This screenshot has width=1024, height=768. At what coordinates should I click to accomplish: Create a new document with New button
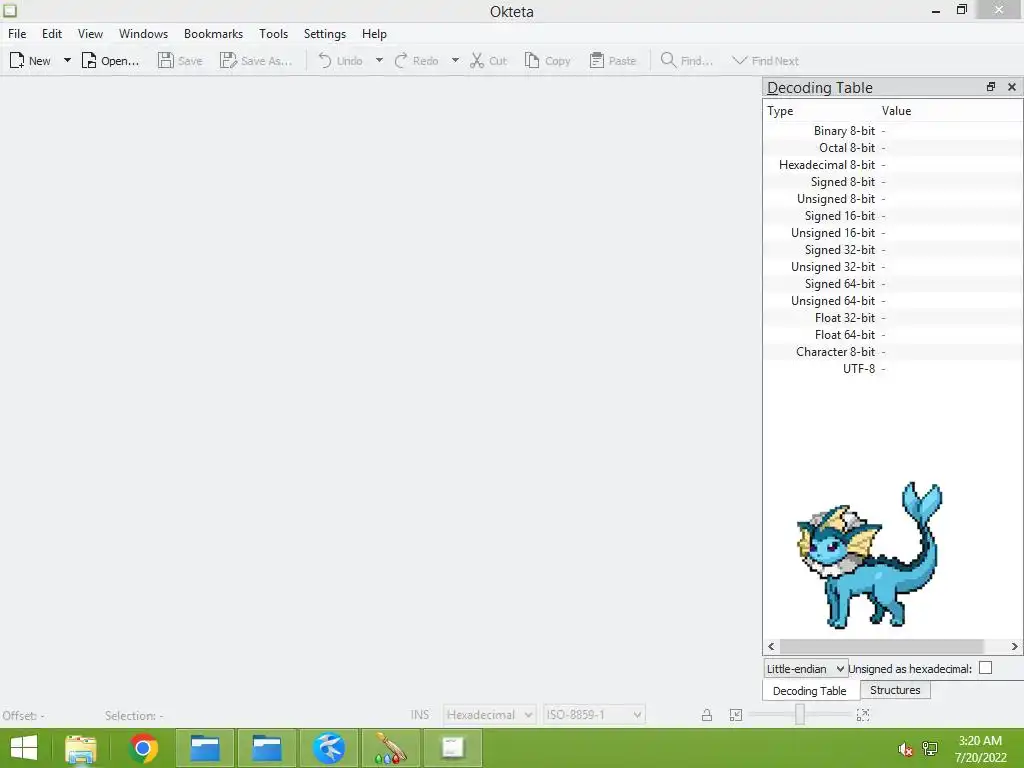(30, 61)
